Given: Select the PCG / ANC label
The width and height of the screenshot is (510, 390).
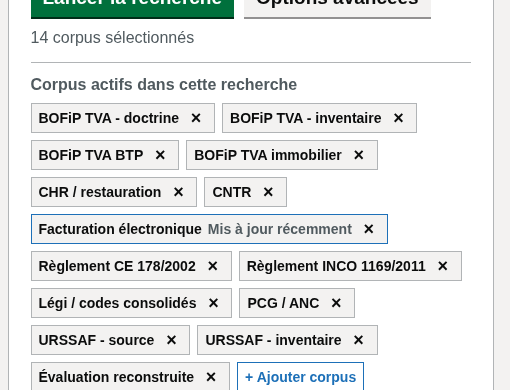Looking at the screenshot, I should [x=283, y=303].
